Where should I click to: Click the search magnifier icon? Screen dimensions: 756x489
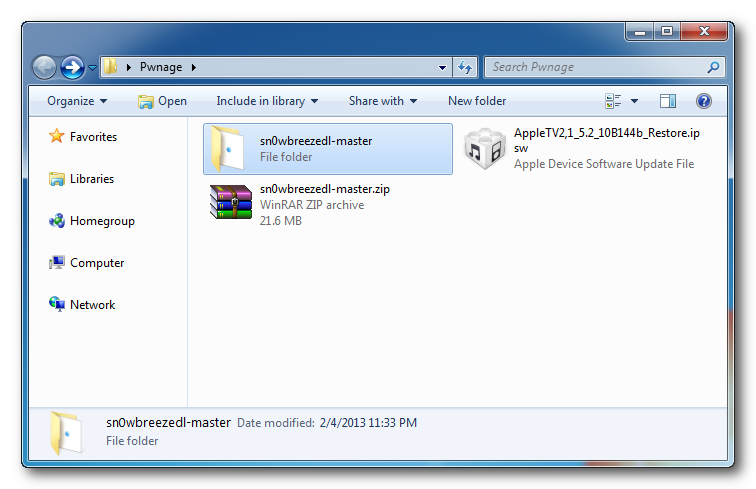(x=714, y=67)
